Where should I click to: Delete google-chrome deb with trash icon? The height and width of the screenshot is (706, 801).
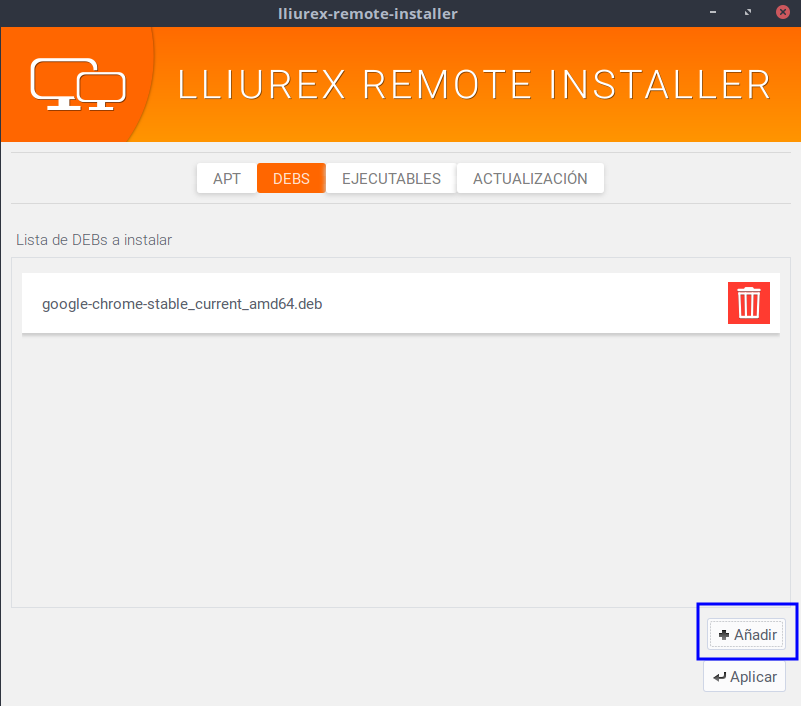[x=748, y=303]
